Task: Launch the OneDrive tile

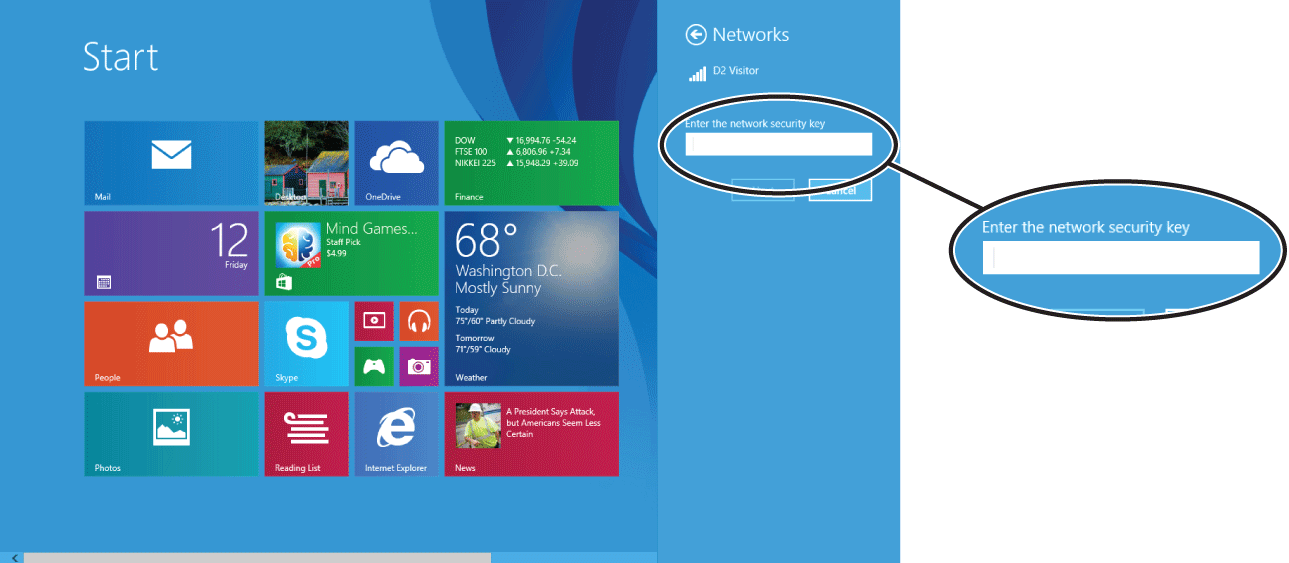Action: tap(396, 163)
